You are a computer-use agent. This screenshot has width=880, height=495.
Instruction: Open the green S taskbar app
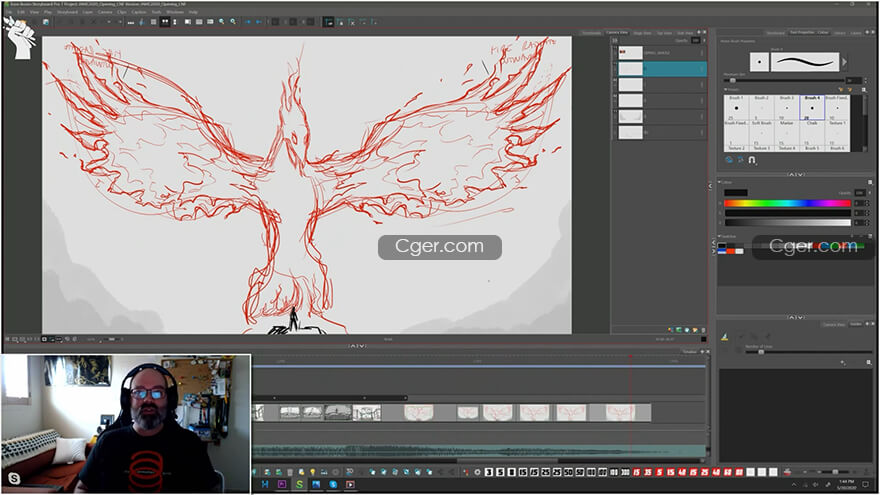299,484
